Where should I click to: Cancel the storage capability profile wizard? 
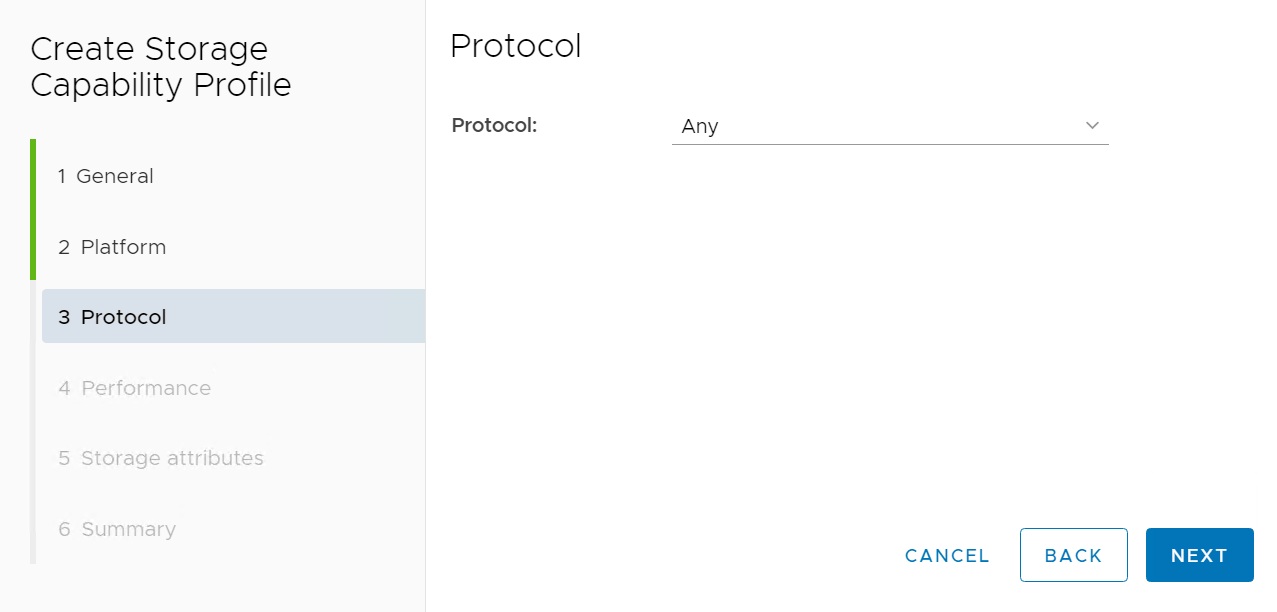coord(947,556)
